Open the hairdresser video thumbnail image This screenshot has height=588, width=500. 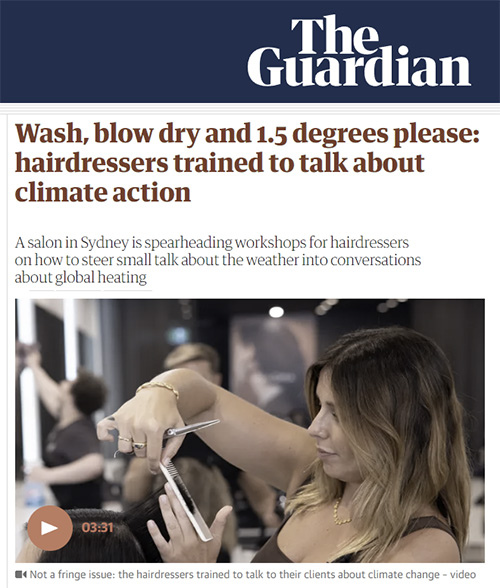click(250, 430)
